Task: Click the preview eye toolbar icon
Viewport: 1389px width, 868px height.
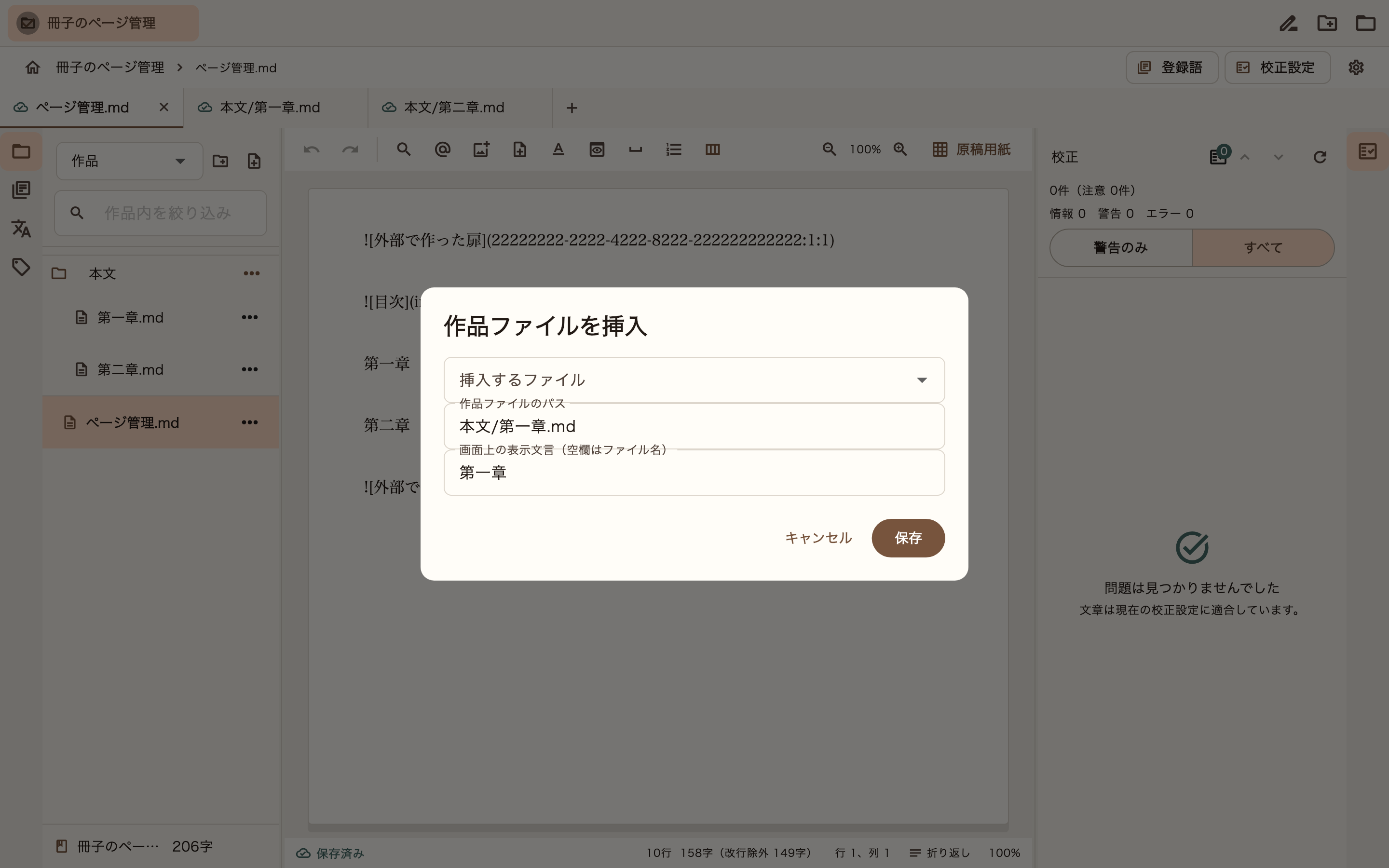Action: 597,150
